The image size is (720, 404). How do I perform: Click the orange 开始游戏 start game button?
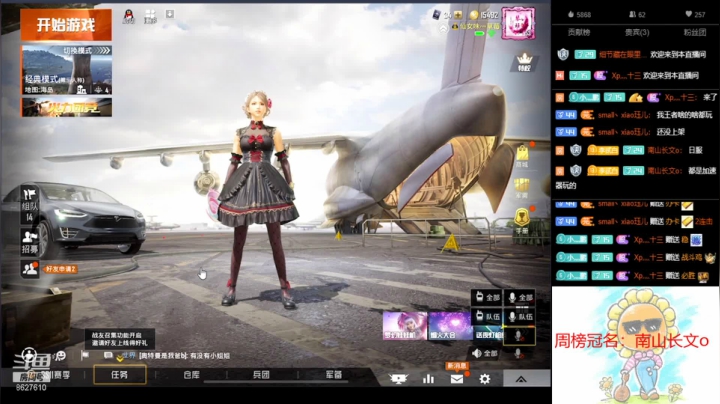pos(66,25)
